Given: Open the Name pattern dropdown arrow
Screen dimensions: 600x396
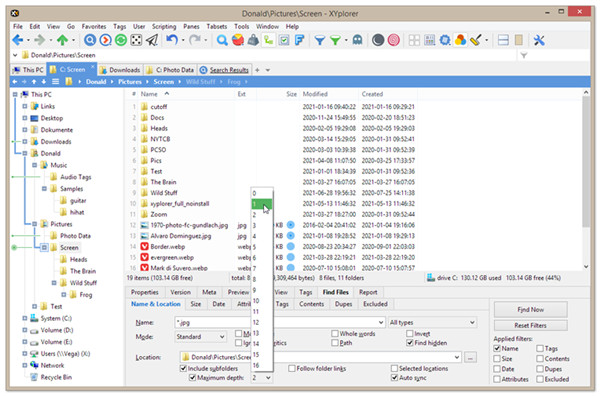Looking at the screenshot, I should (x=381, y=323).
